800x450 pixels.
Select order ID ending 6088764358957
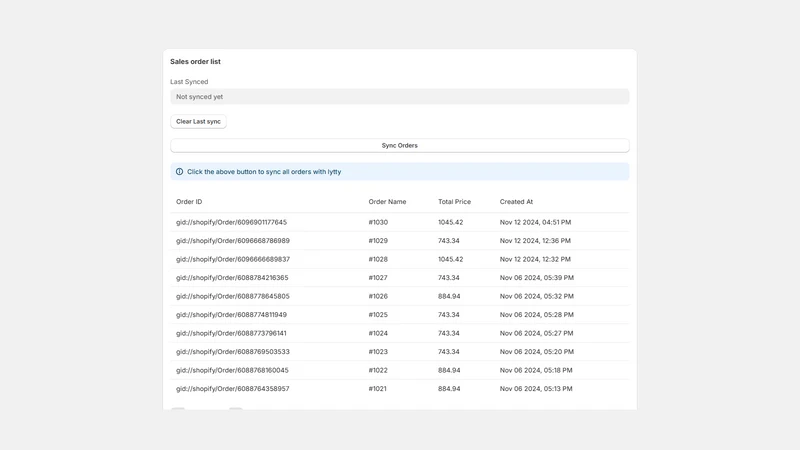click(x=233, y=389)
